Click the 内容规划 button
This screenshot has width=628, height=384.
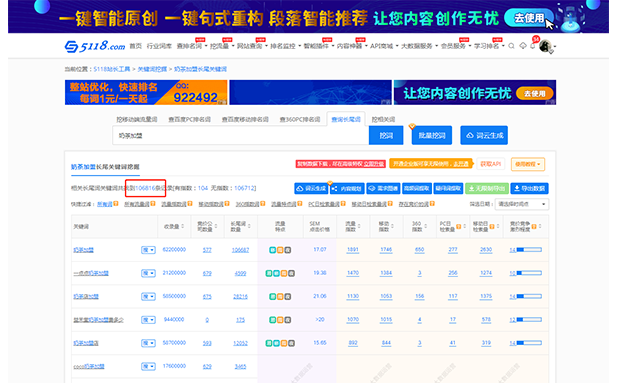coord(347,188)
